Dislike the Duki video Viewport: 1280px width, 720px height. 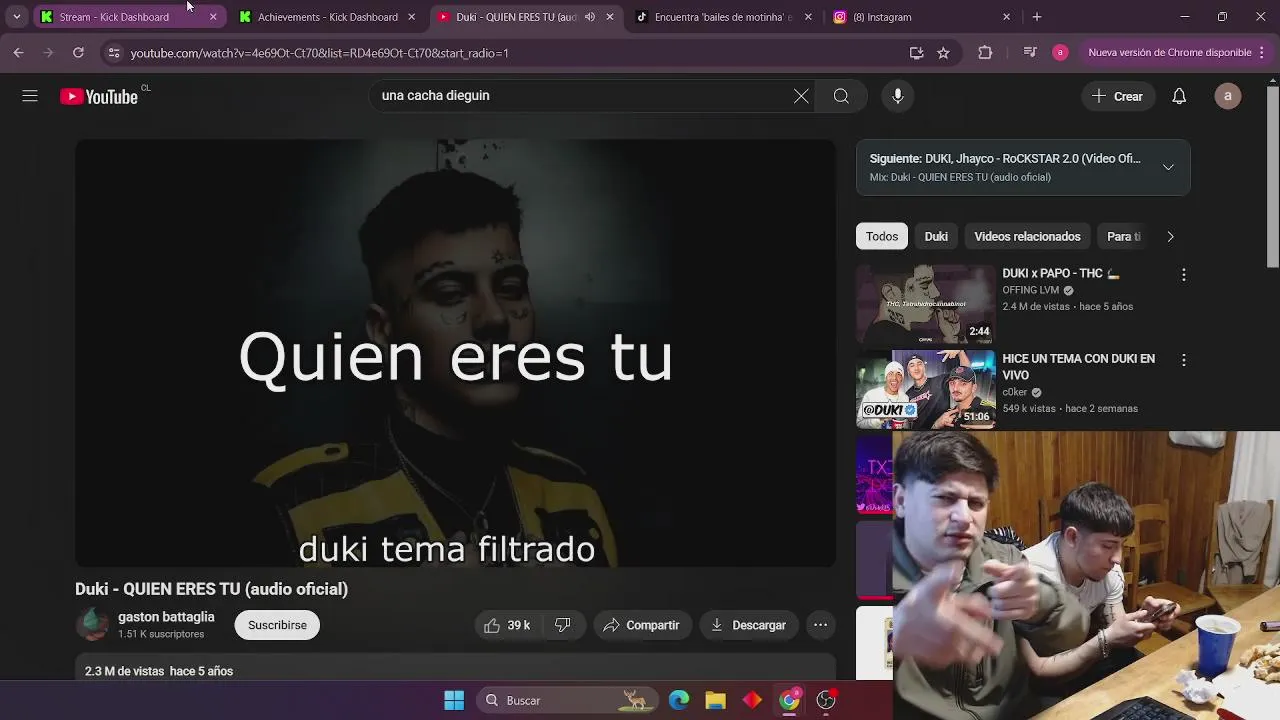[563, 625]
